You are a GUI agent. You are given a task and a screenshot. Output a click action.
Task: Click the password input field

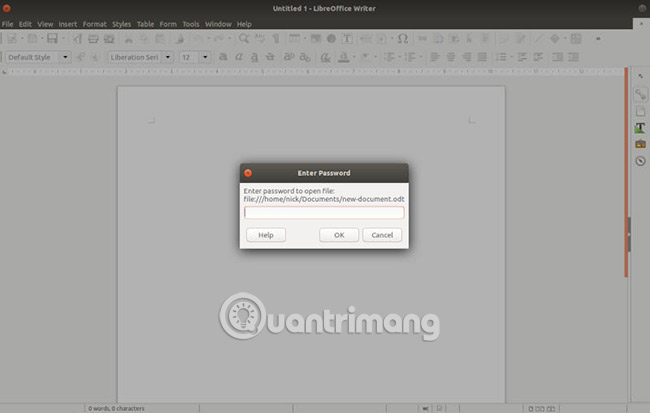click(324, 213)
